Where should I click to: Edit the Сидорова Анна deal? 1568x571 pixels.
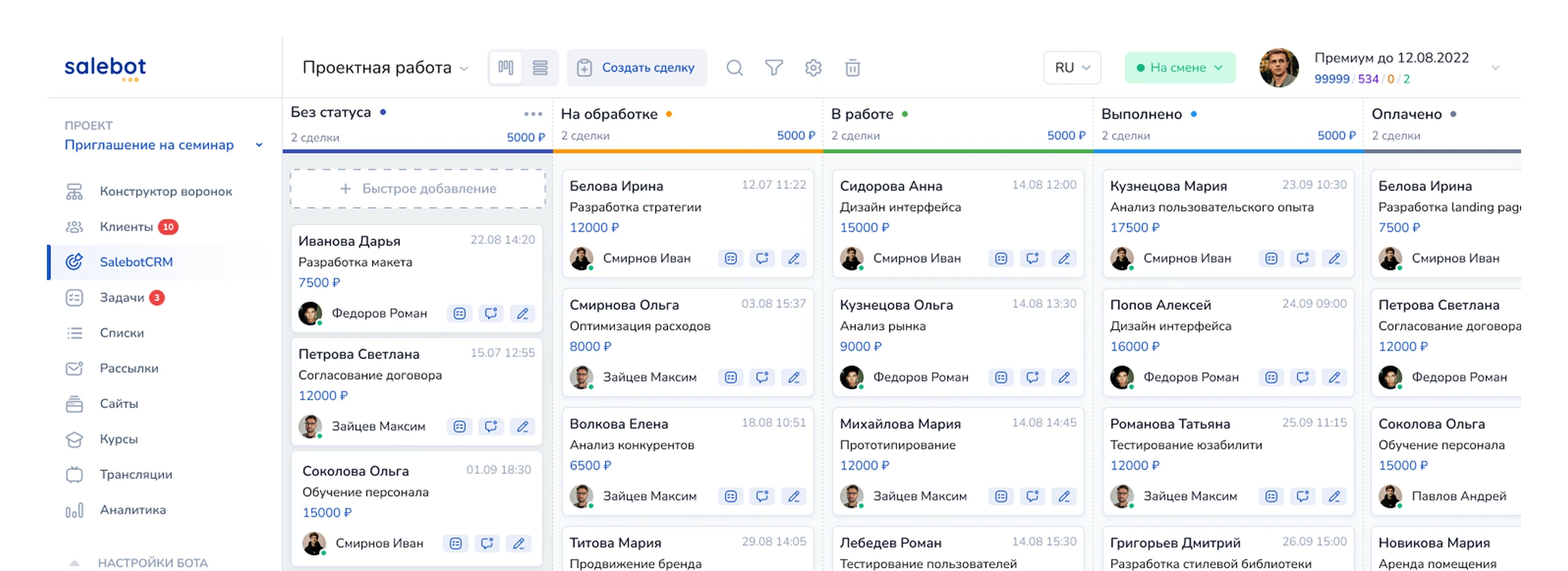(1064, 259)
